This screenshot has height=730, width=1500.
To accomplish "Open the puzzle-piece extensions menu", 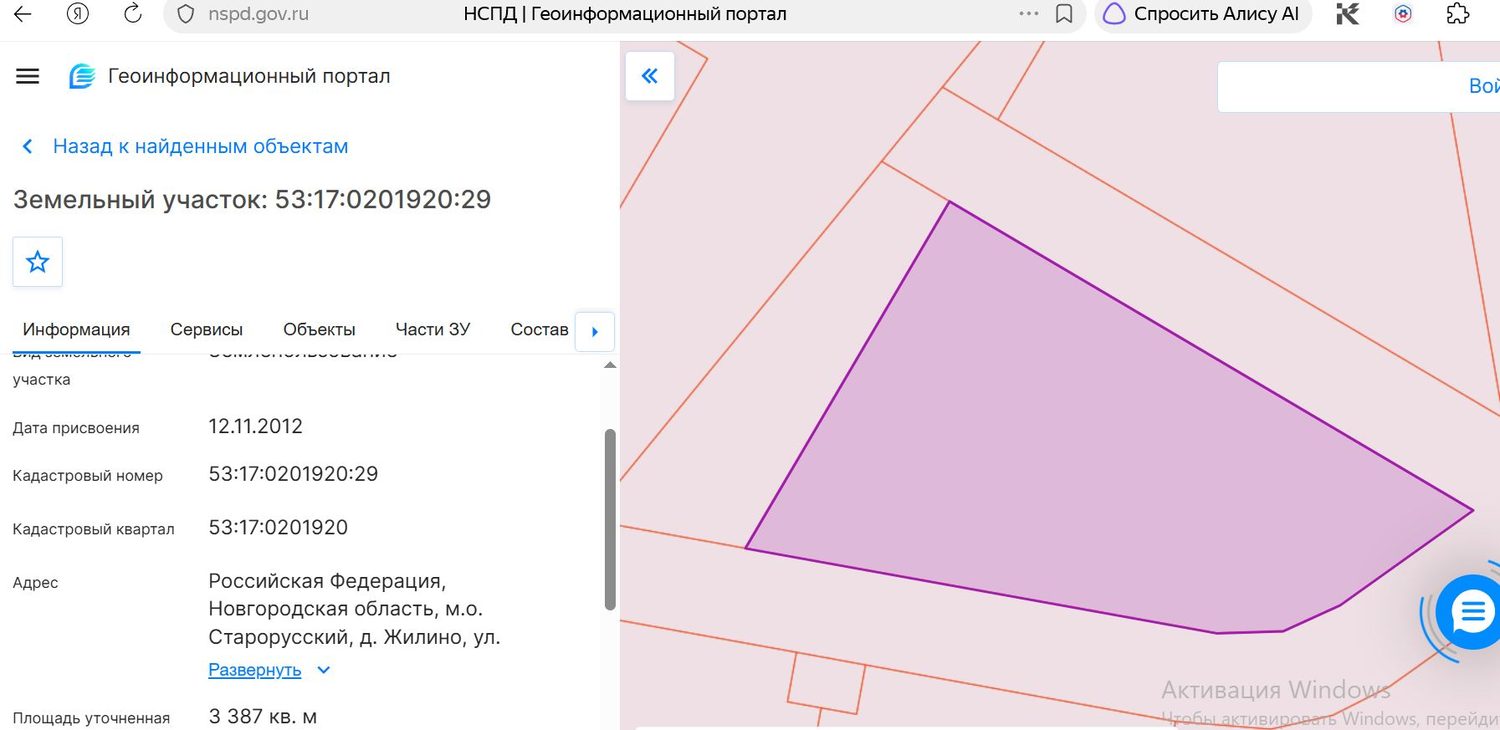I will pyautogui.click(x=1458, y=14).
